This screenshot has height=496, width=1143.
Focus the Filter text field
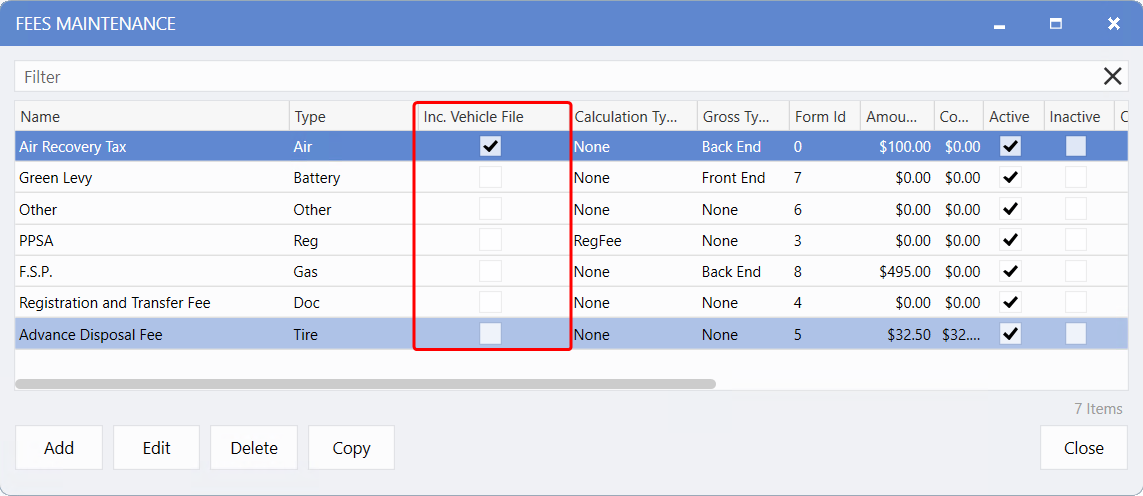(550, 77)
